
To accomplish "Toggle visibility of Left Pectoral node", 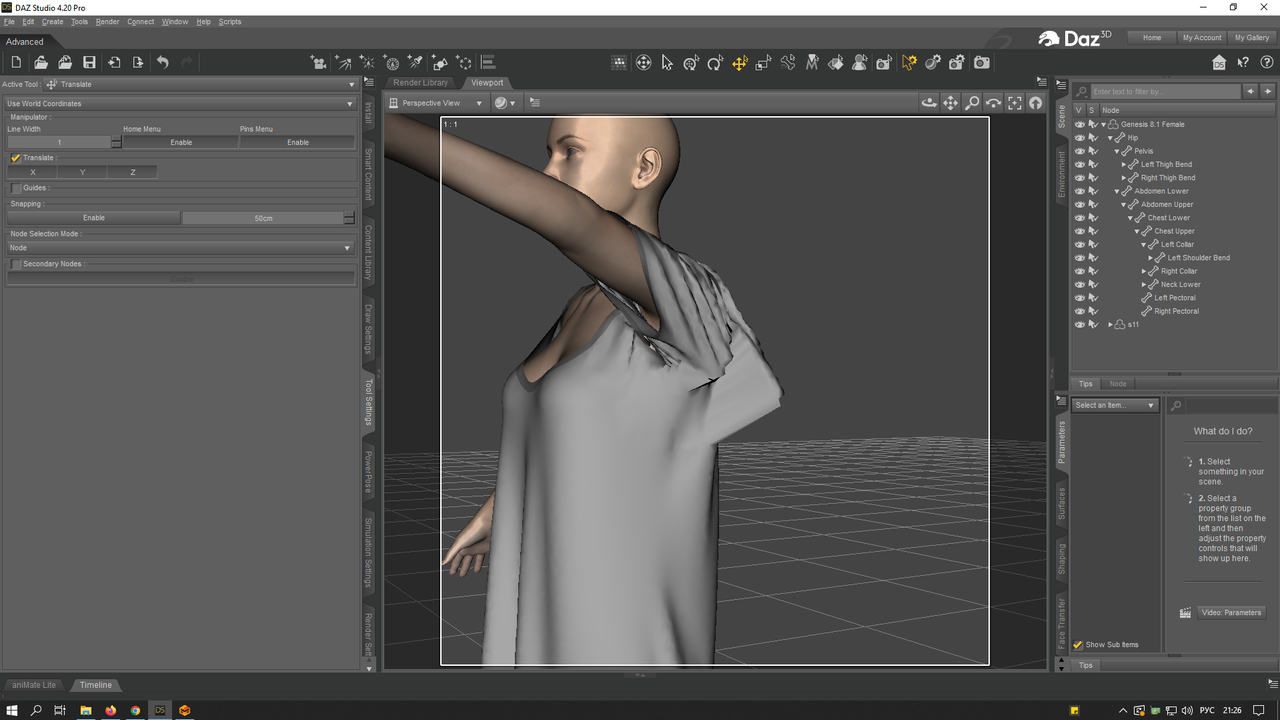I will coord(1079,298).
